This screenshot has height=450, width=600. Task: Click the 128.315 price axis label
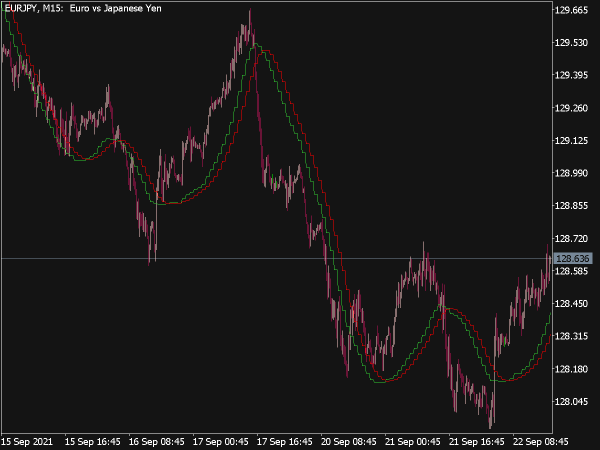(x=571, y=336)
